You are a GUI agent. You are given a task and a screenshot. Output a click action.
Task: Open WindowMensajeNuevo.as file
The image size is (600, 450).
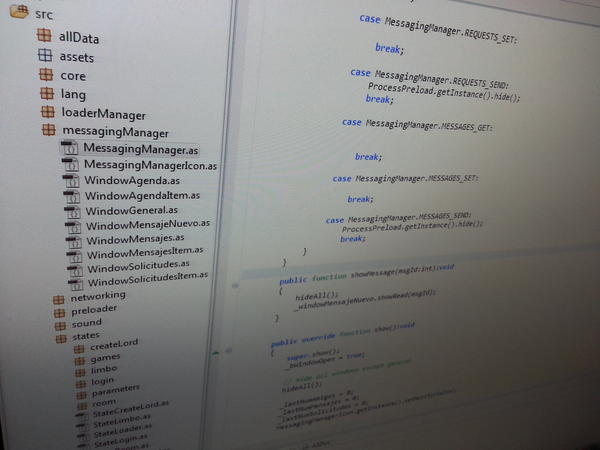(148, 225)
